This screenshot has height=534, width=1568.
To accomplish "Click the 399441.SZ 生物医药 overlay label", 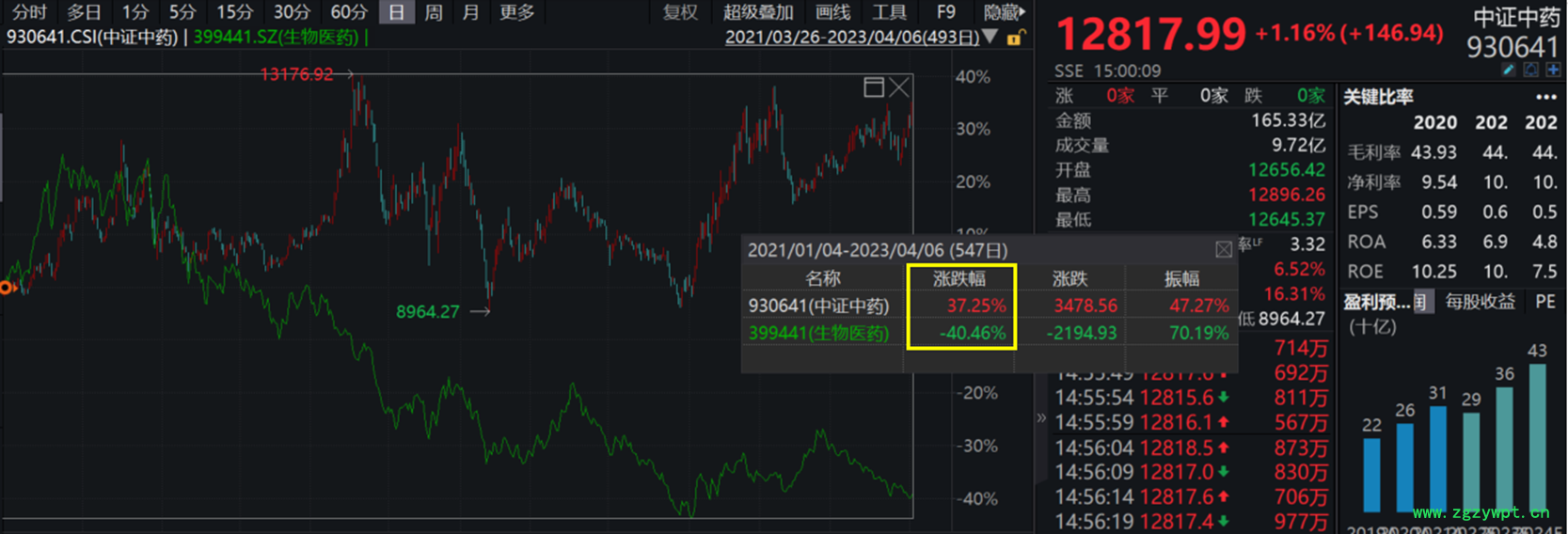I will point(276,37).
